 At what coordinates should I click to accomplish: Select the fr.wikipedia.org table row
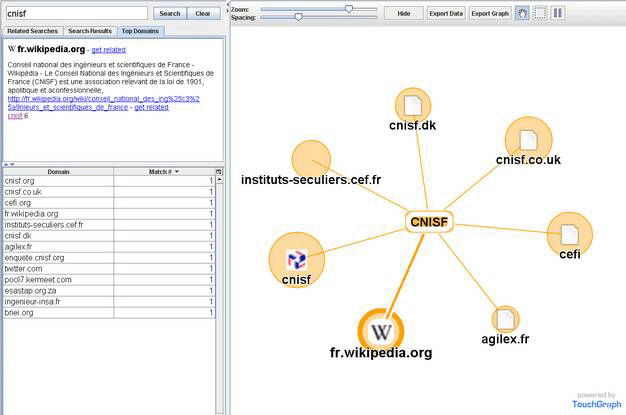(109, 214)
